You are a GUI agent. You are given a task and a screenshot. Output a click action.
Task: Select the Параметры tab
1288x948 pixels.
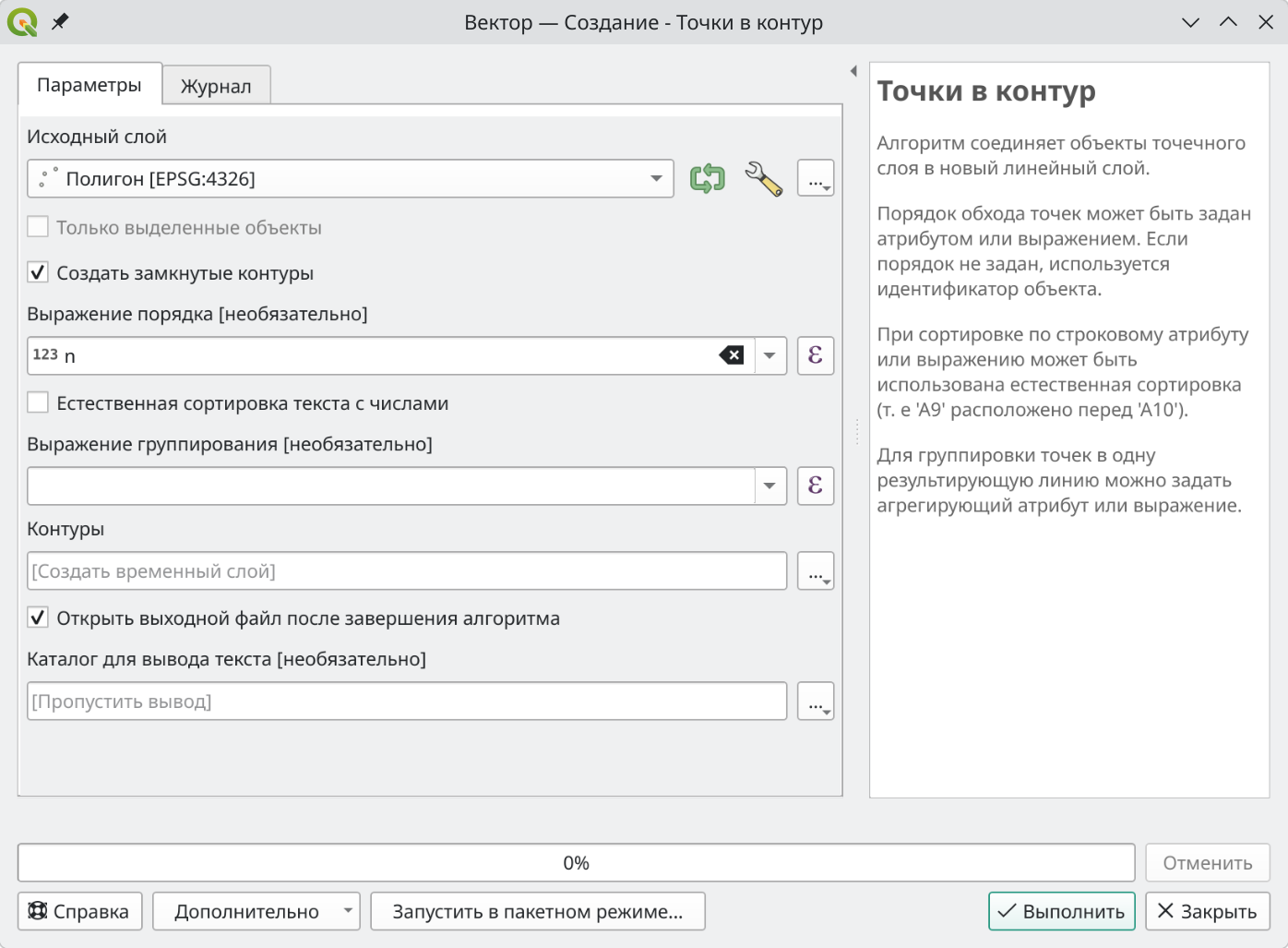[89, 85]
